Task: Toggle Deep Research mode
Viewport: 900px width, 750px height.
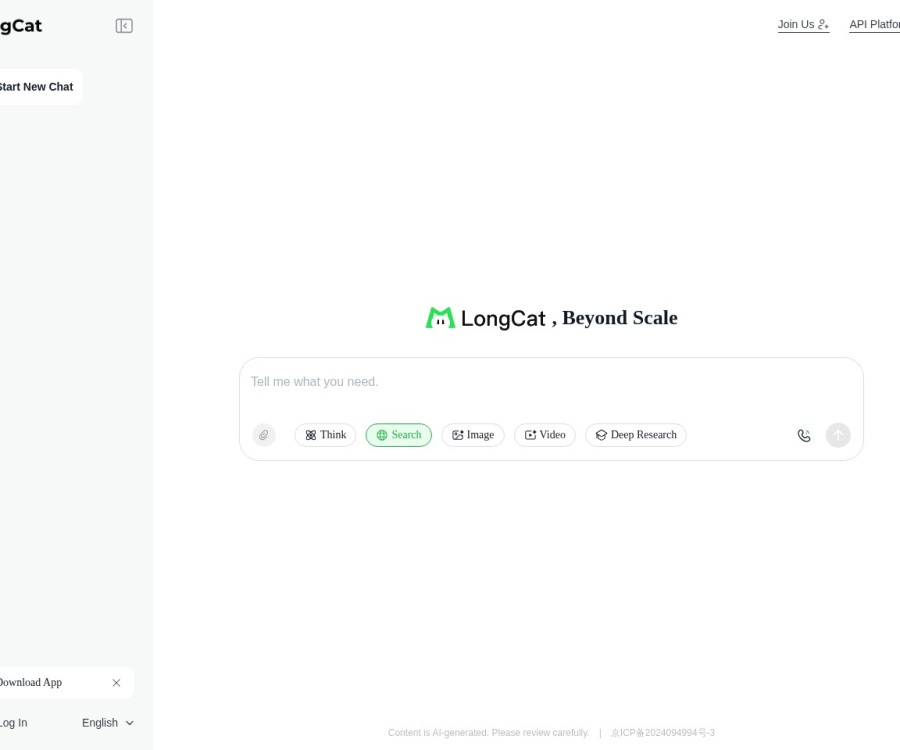Action: (x=636, y=435)
